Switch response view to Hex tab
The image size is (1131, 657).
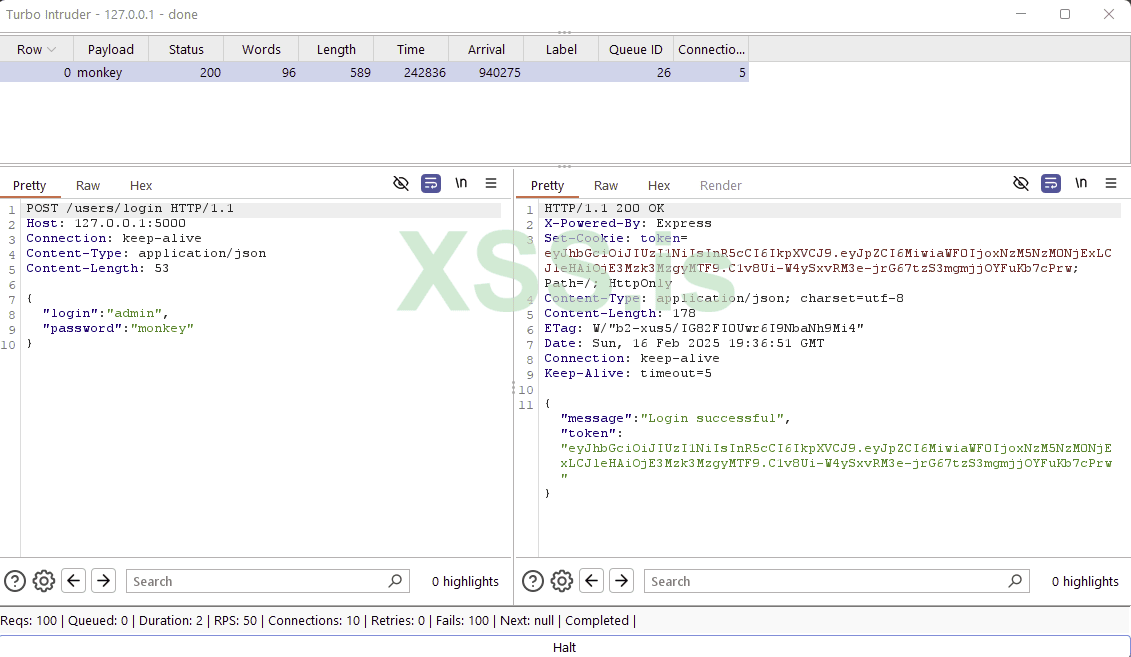click(659, 185)
